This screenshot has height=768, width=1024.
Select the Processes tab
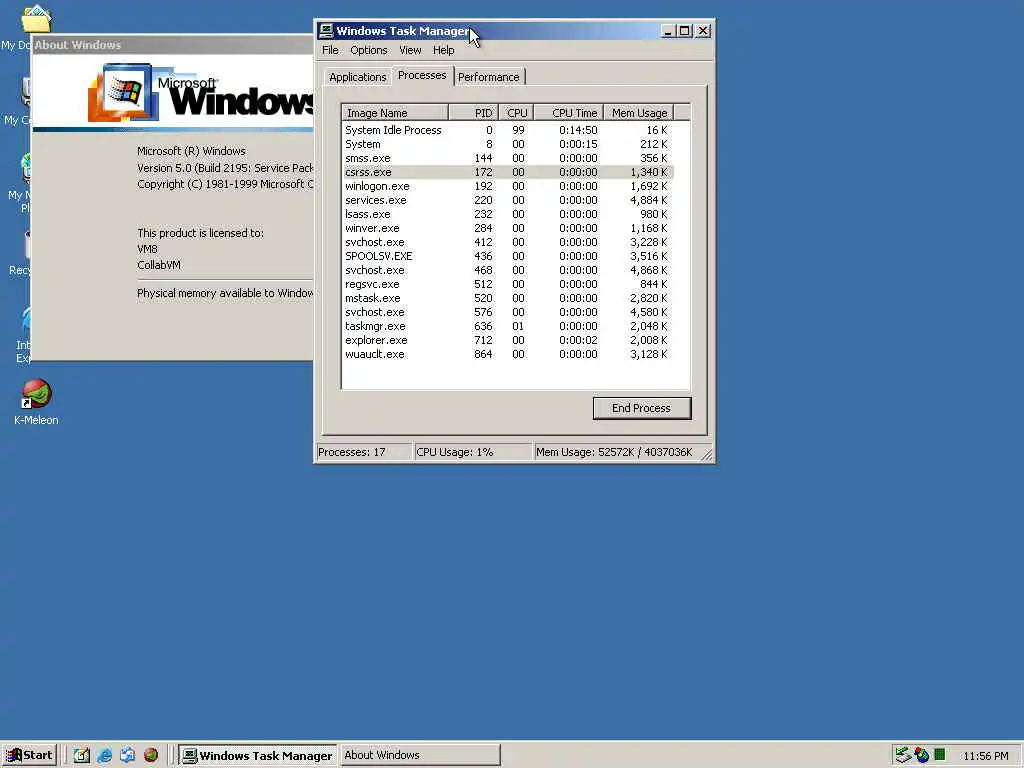(x=422, y=76)
